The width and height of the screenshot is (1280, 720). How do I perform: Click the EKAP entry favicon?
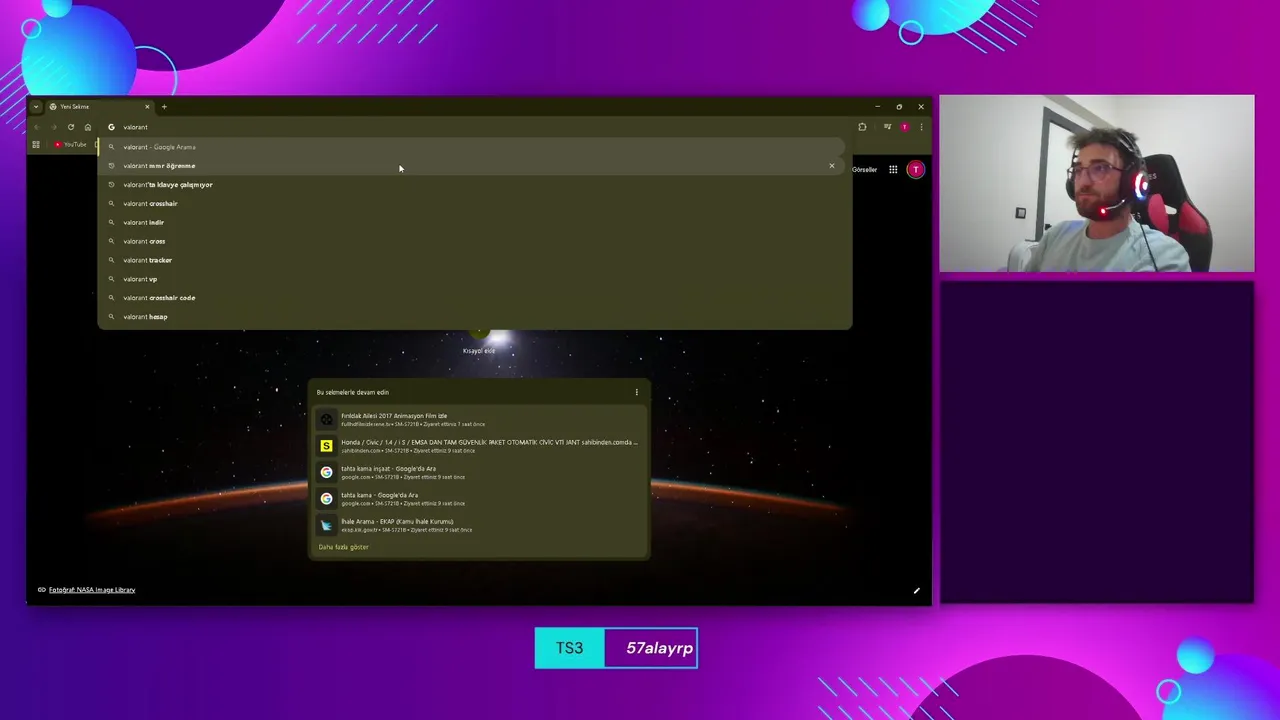[326, 525]
